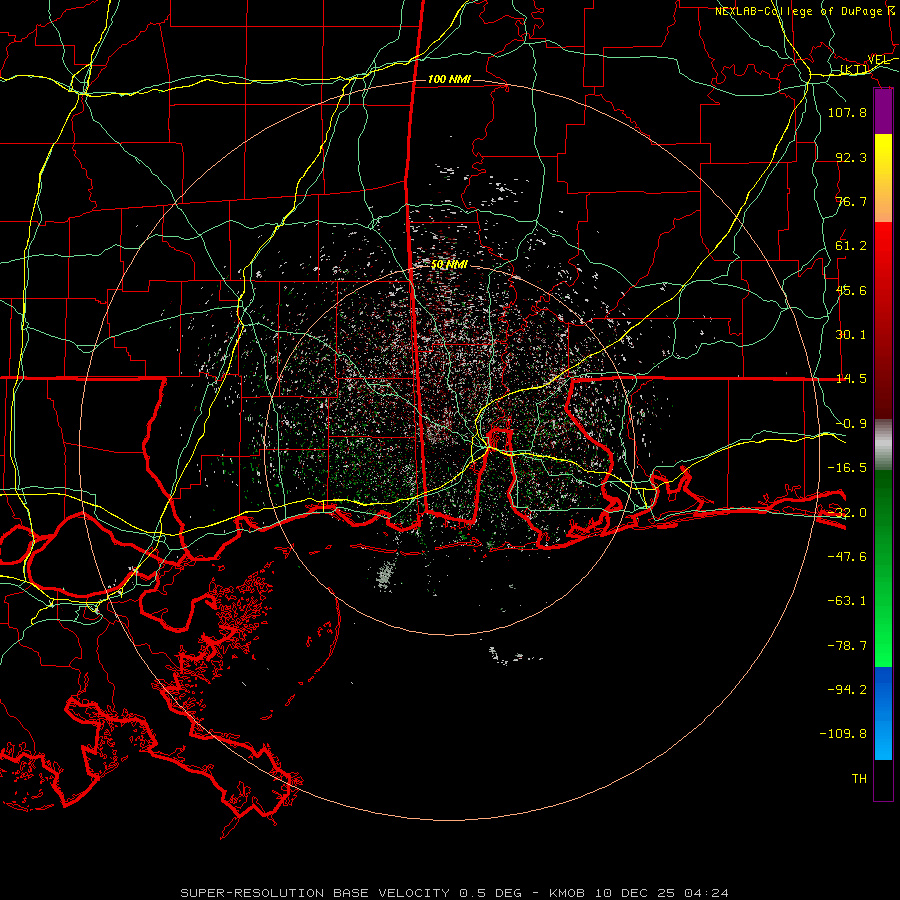Click the 100 NMI range ring label

[x=449, y=79]
